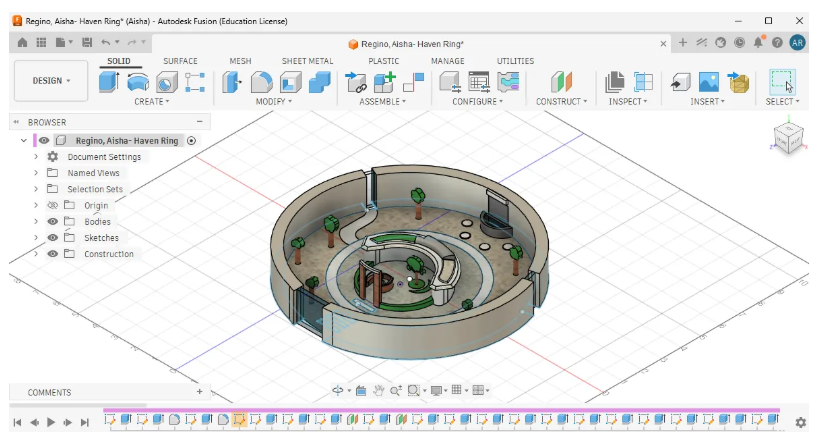Click the Insert Derive icon
The image size is (818, 437).
pos(680,82)
